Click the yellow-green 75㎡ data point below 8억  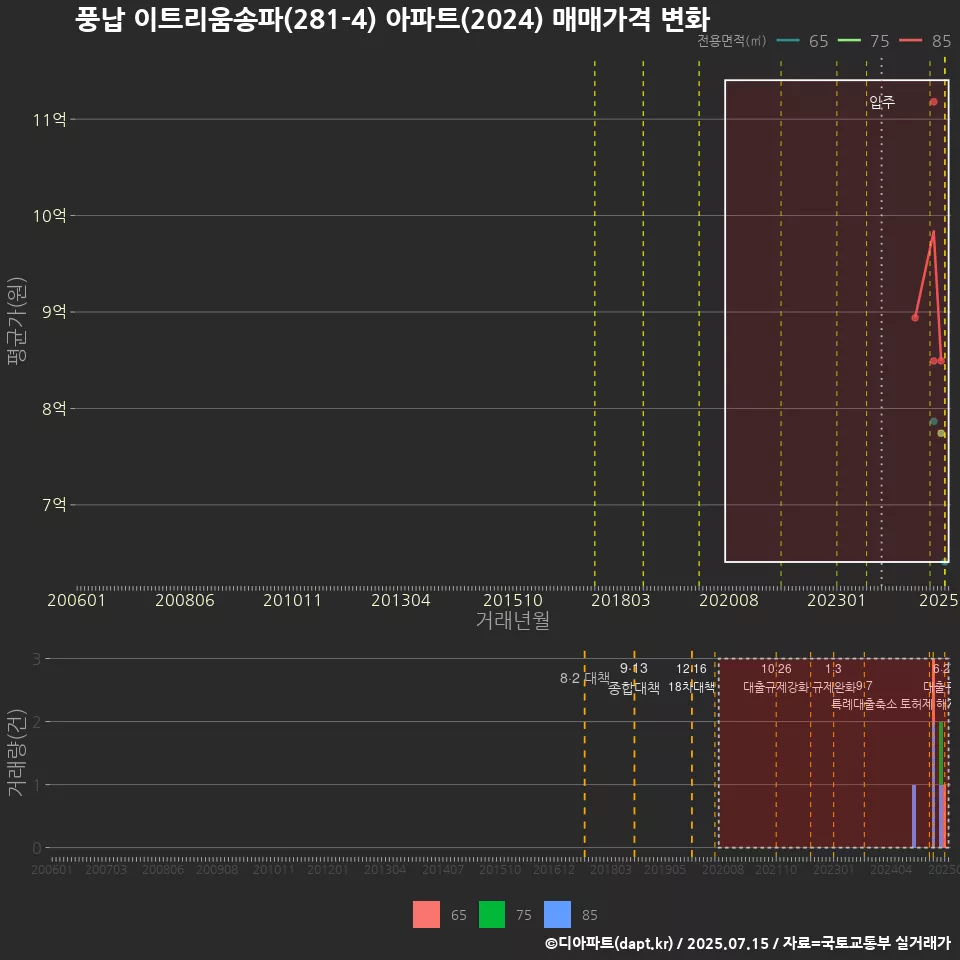pyautogui.click(x=941, y=433)
